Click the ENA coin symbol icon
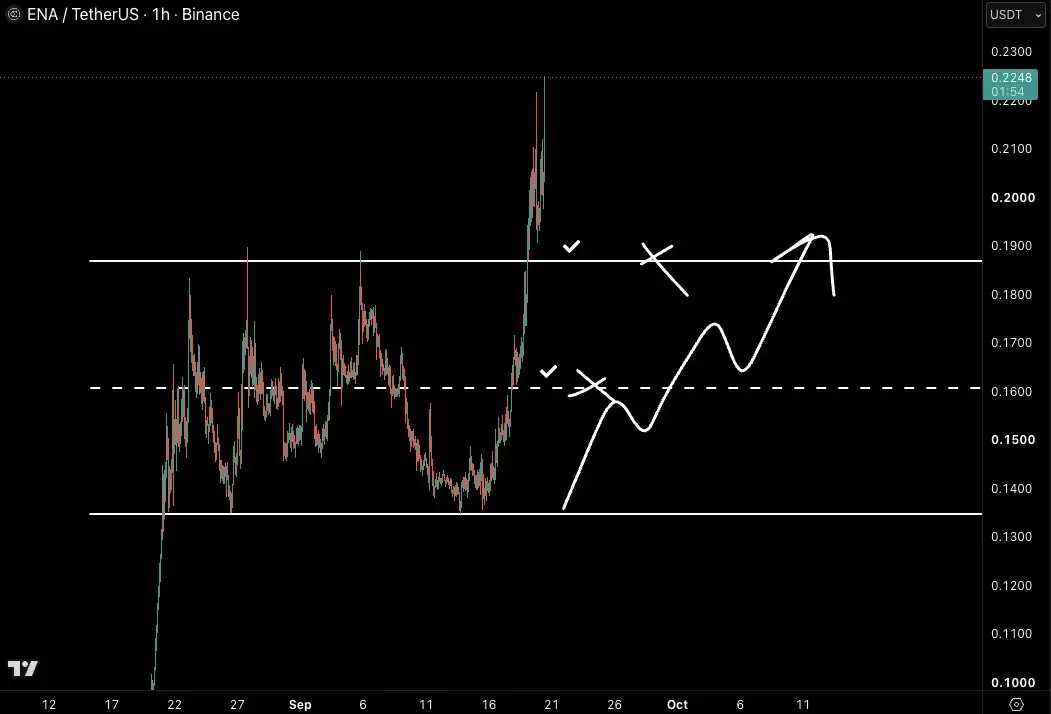This screenshot has width=1051, height=714. 13,14
